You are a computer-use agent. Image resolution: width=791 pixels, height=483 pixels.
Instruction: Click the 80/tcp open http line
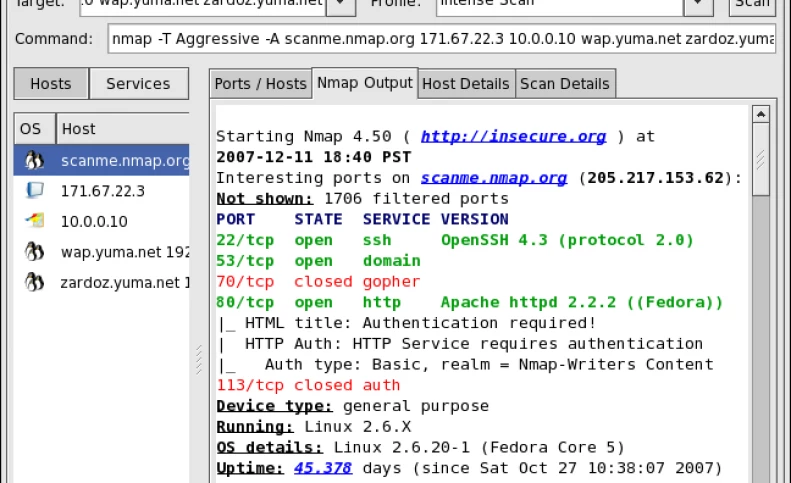(470, 302)
